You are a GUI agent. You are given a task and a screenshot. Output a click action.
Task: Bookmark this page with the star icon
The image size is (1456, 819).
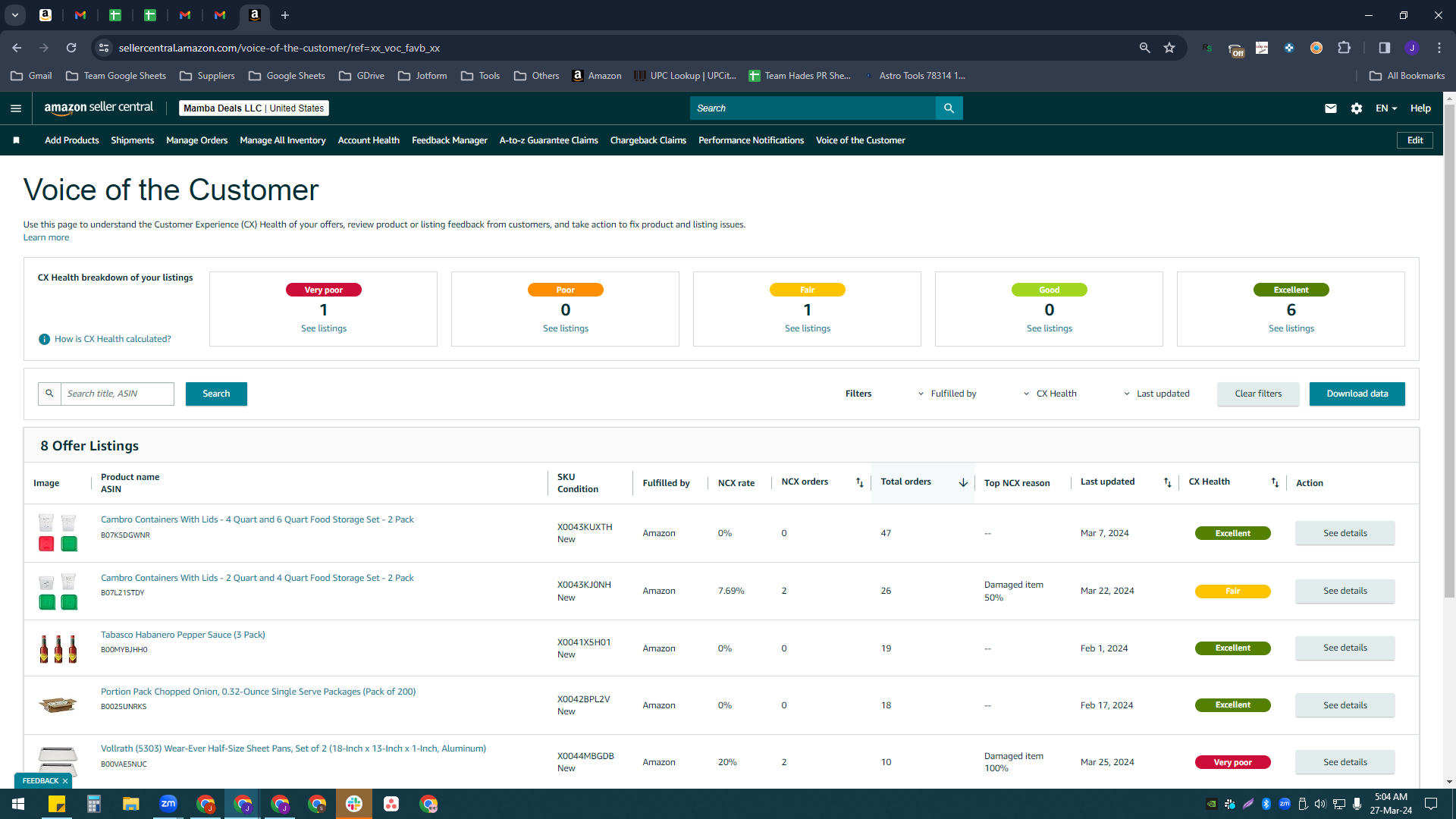click(x=1169, y=48)
